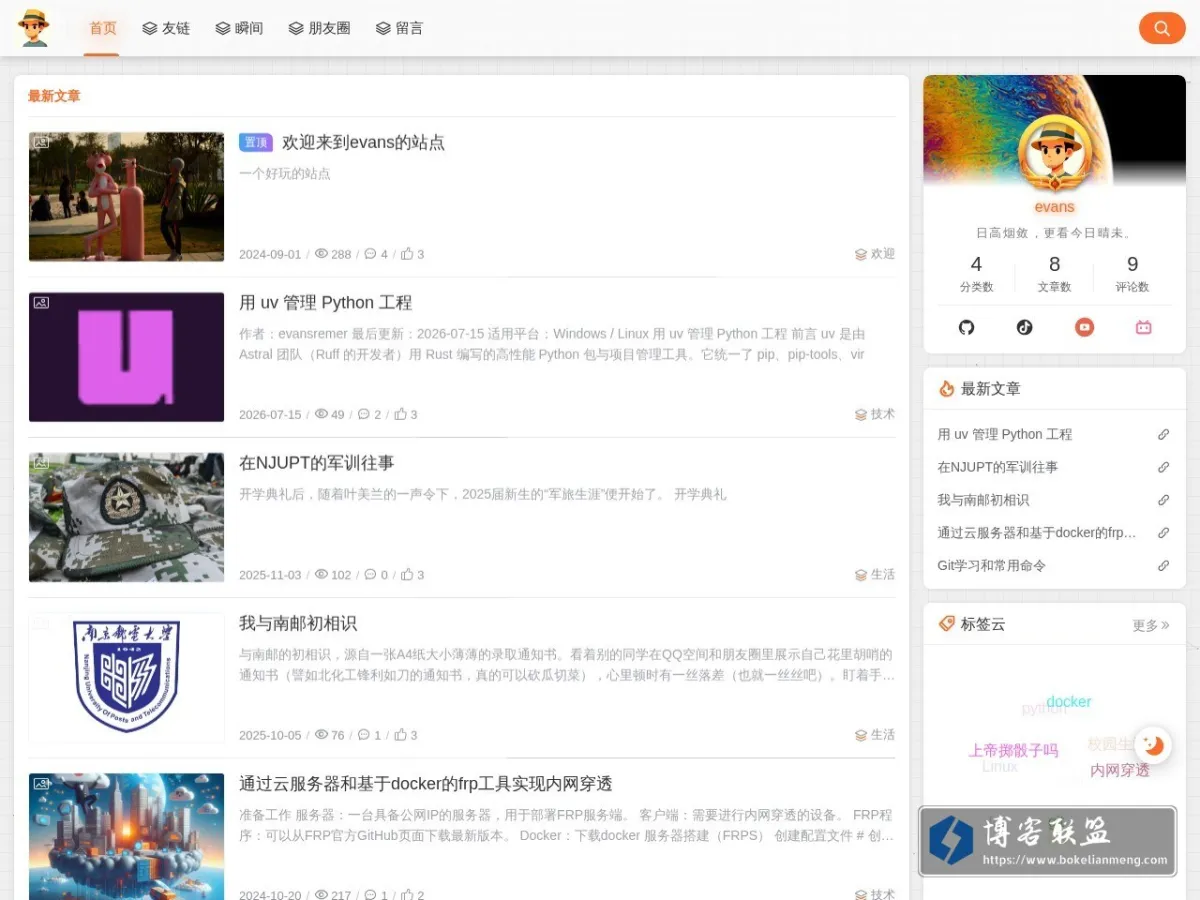Open article 通过云服务器和基于docker的frp工具实现内网穿透
The image size is (1200, 900).
coord(425,784)
